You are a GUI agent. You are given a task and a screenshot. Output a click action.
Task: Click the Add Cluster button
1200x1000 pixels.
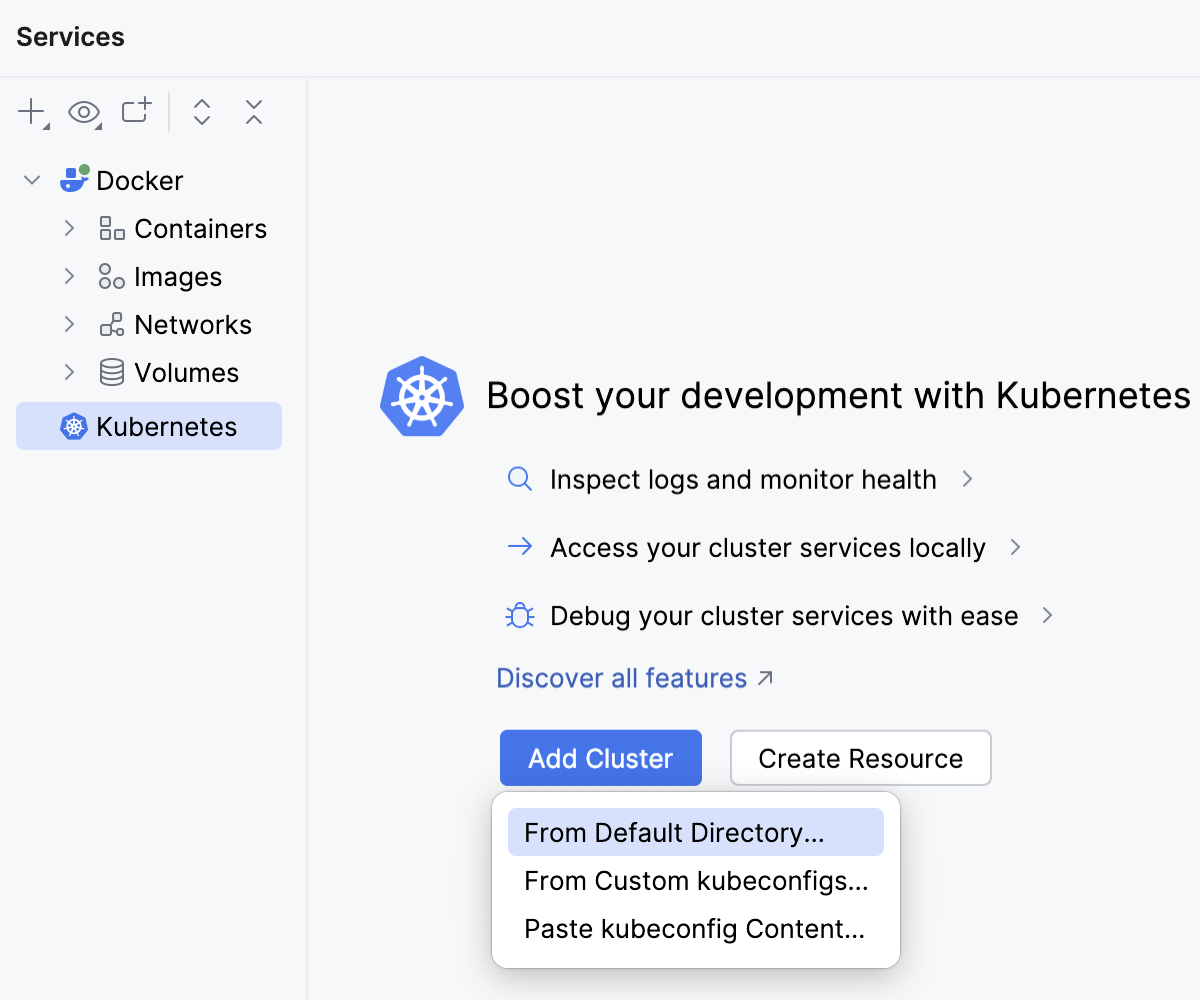601,758
